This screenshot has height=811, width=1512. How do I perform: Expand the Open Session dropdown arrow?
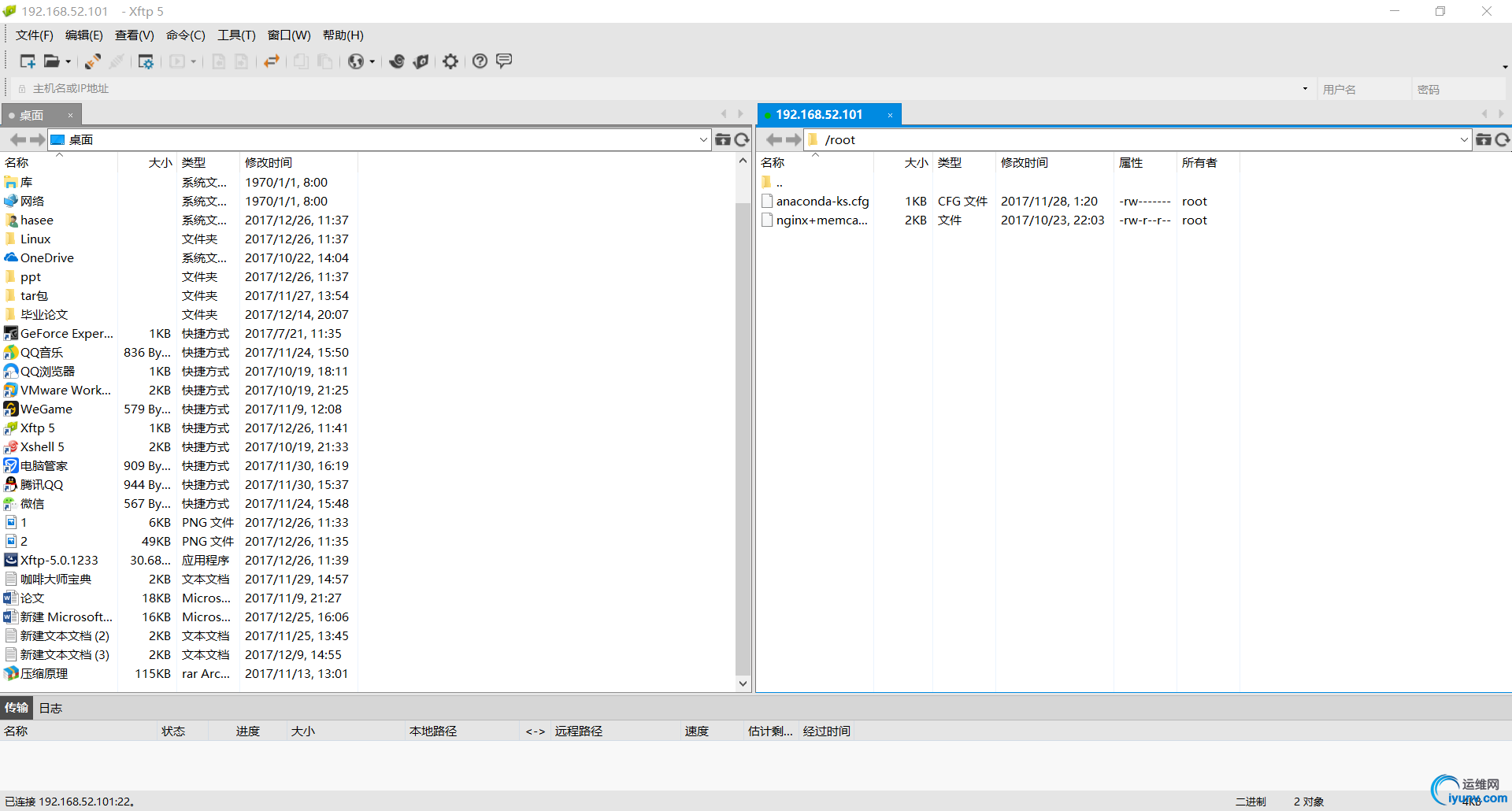pyautogui.click(x=68, y=62)
